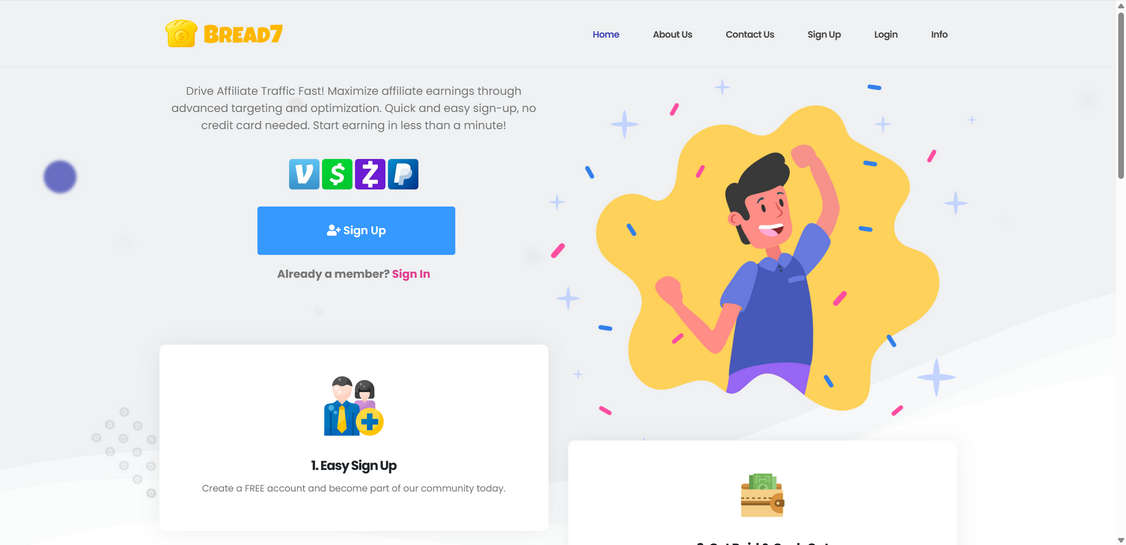Click the PayPal payment icon
The width and height of the screenshot is (1126, 545).
pos(403,174)
